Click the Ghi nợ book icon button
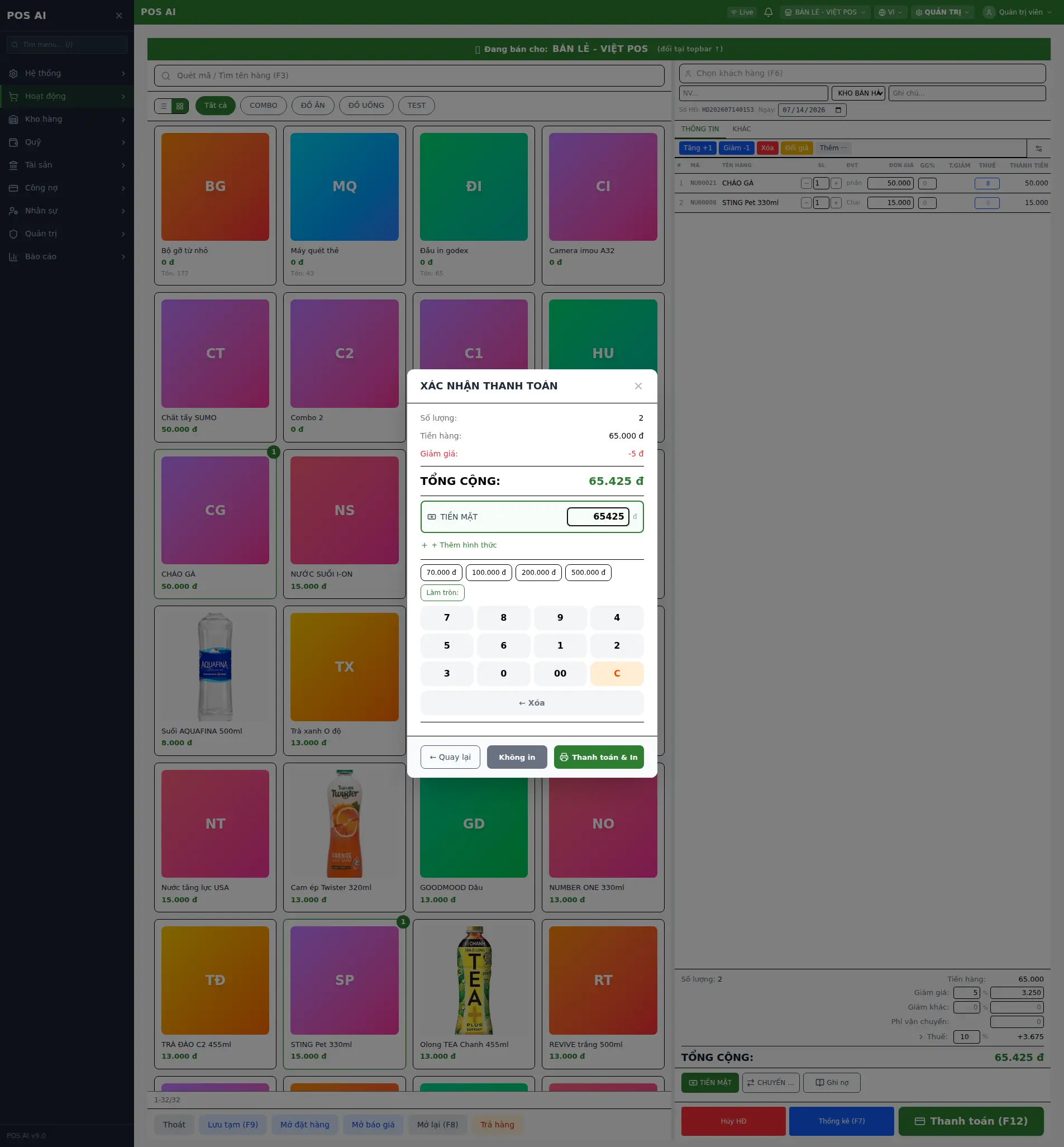Screen dimensions: 1064x1147 [832, 1083]
